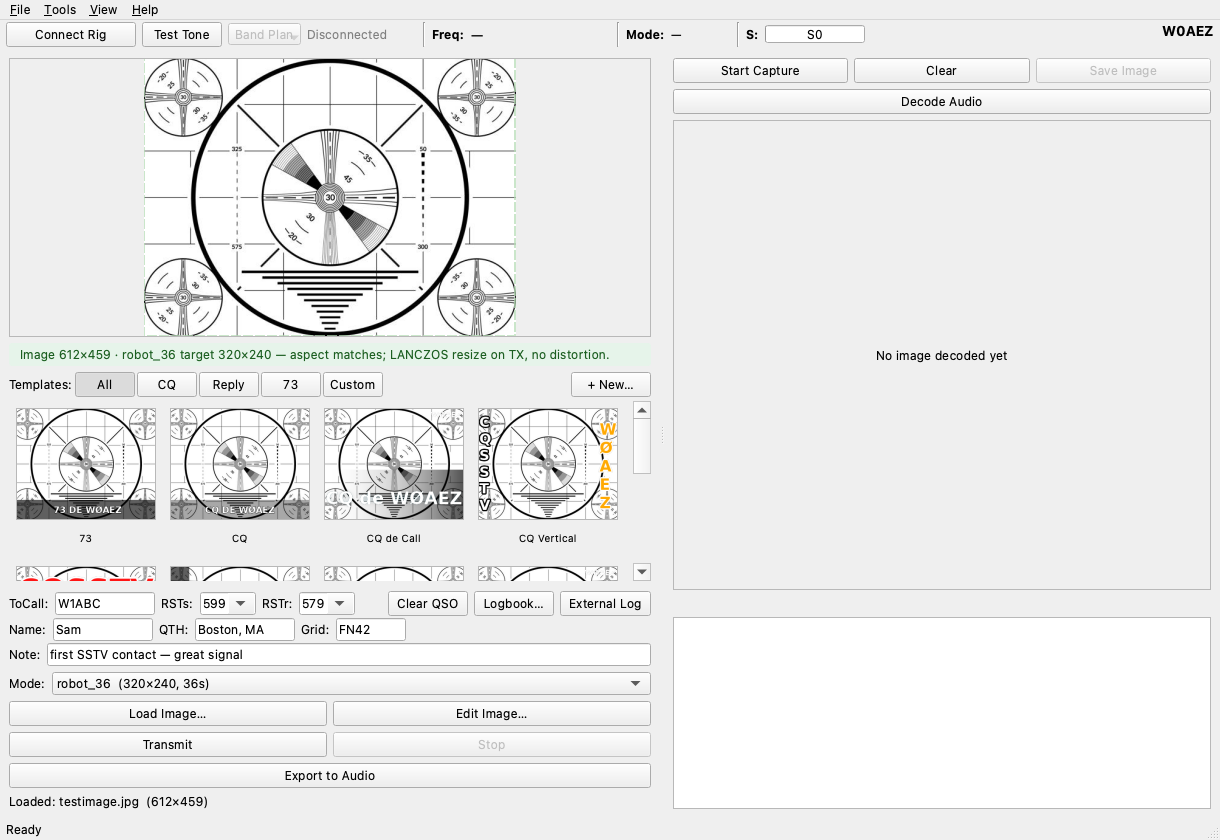This screenshot has height=840, width=1220.
Task: Create a new template with + New
Action: tap(610, 385)
